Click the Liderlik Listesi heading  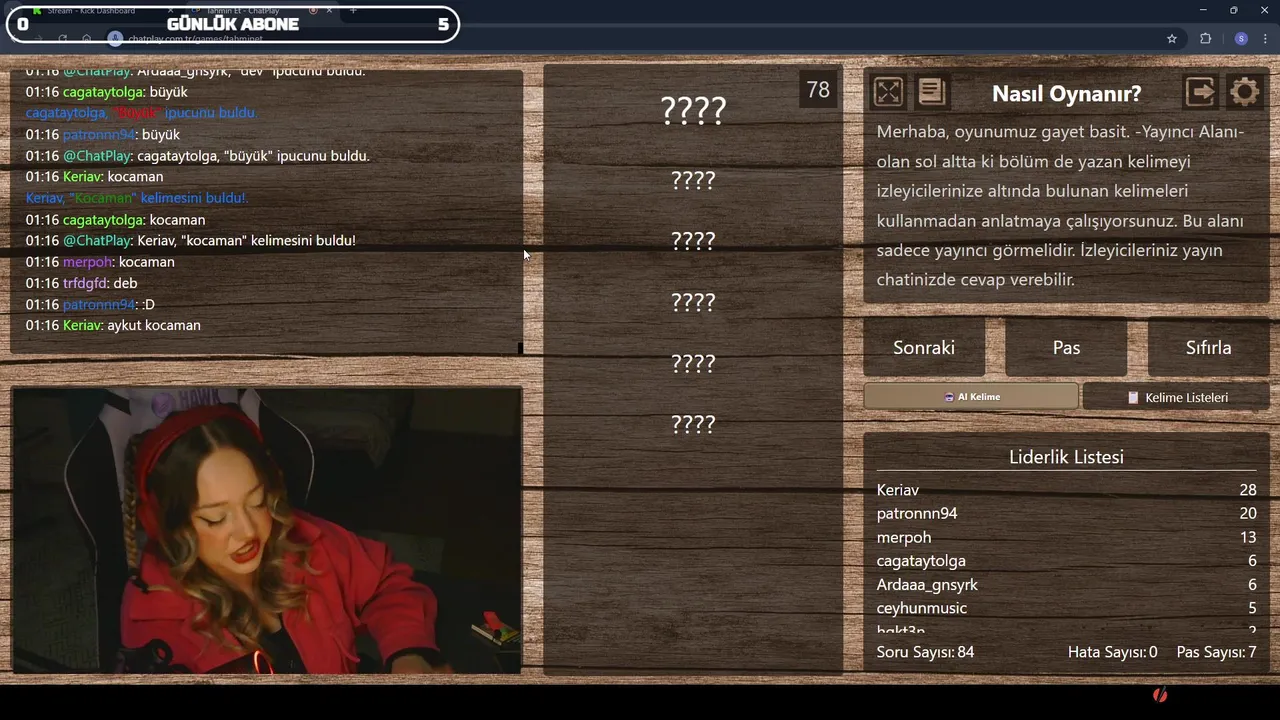(x=1066, y=457)
